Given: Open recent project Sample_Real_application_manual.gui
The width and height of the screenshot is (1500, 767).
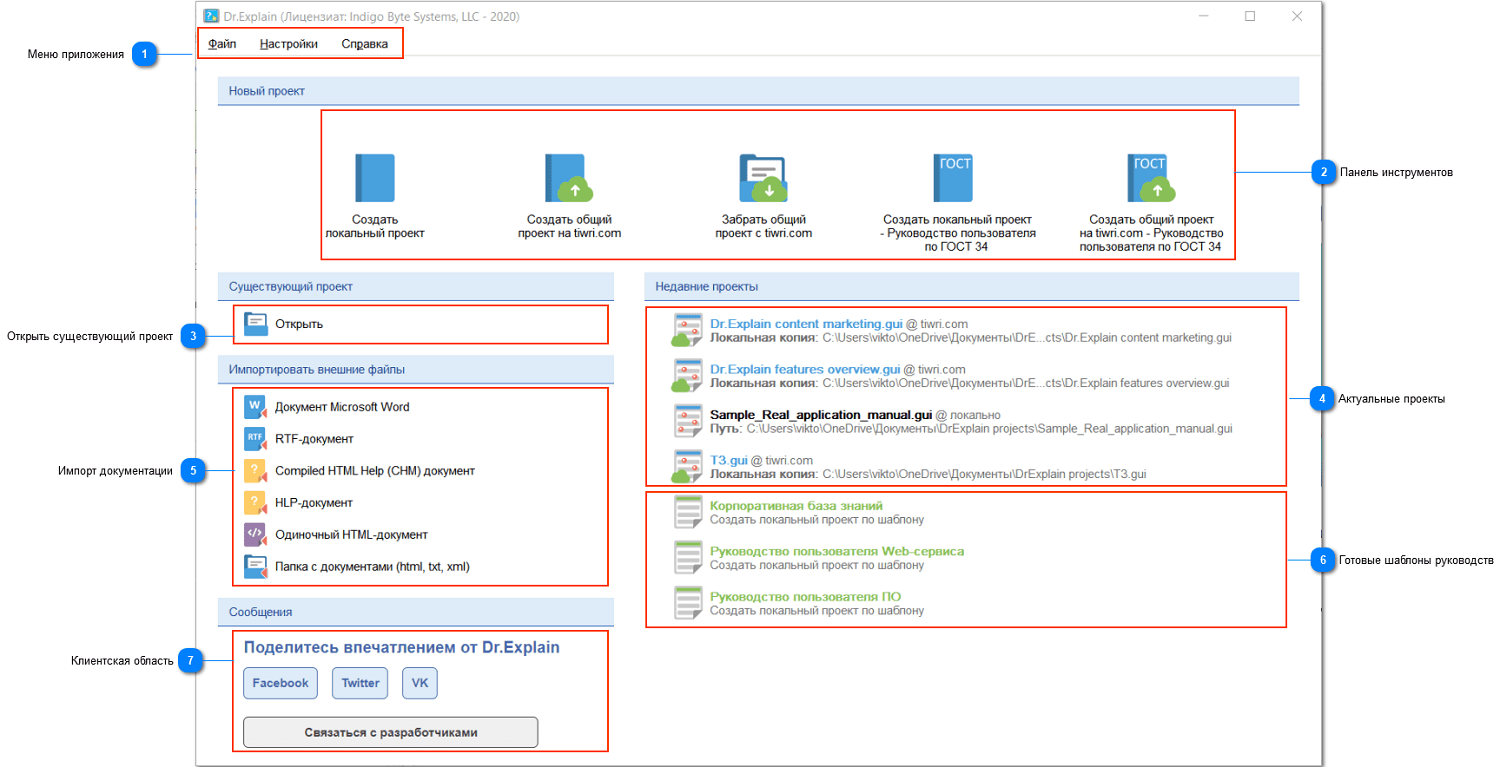Looking at the screenshot, I should point(821,414).
